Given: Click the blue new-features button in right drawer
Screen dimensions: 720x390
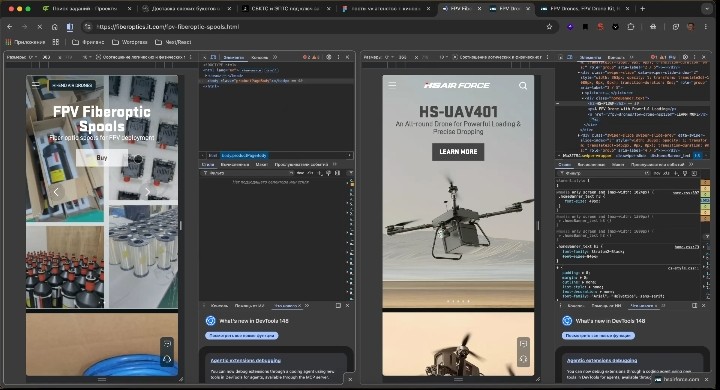Looking at the screenshot, I should (x=598, y=336).
